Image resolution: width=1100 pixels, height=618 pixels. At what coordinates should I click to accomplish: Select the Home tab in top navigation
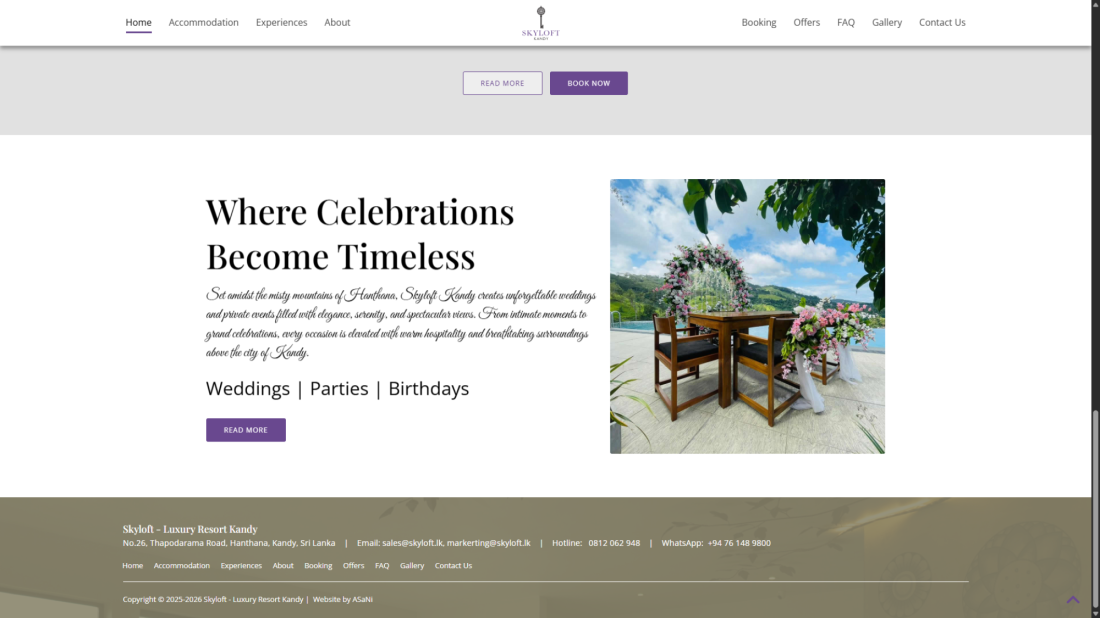[138, 22]
